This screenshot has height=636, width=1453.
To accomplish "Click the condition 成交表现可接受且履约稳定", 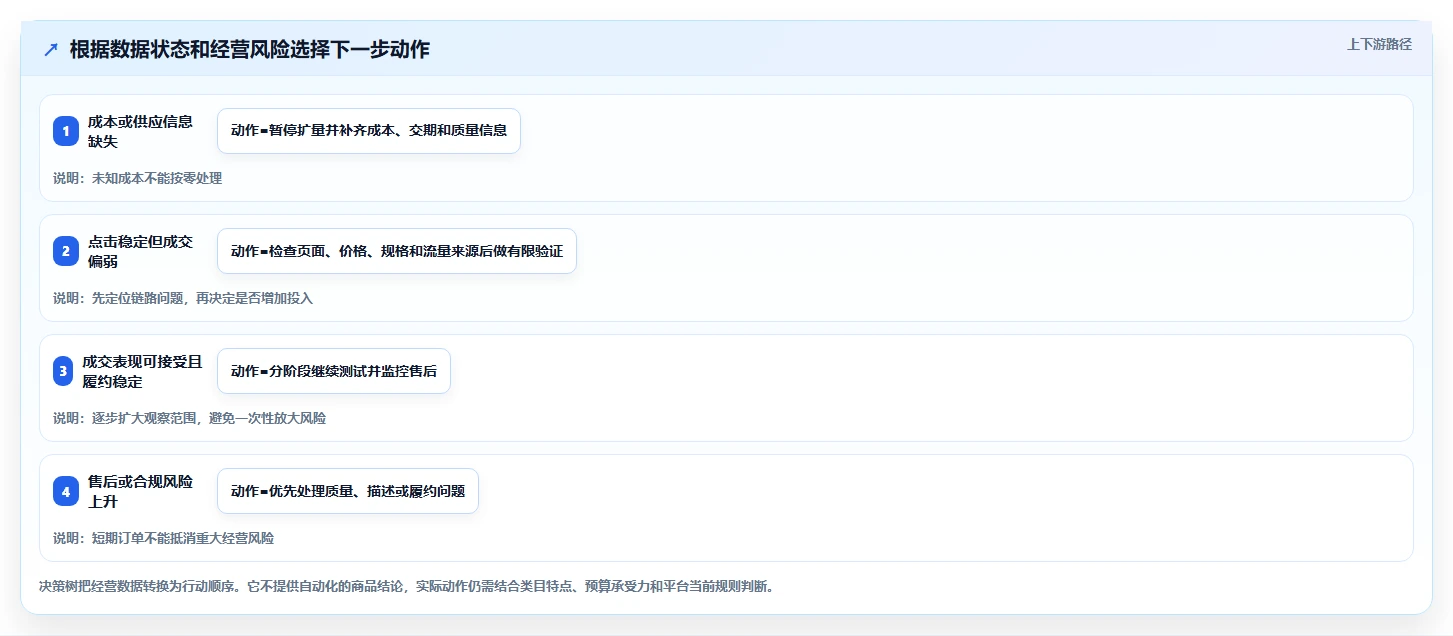I will point(143,371).
